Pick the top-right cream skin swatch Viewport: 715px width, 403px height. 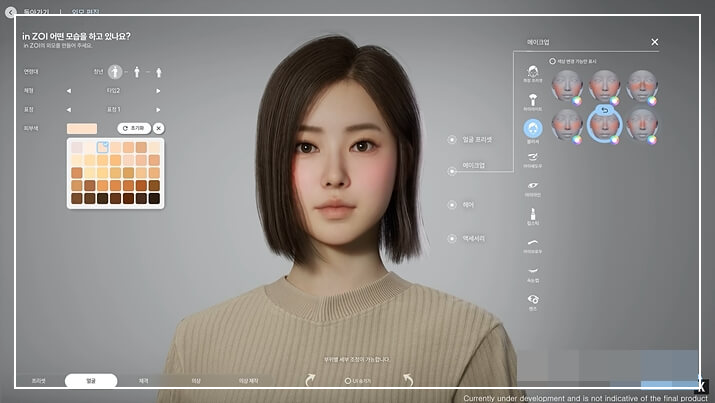pos(154,147)
